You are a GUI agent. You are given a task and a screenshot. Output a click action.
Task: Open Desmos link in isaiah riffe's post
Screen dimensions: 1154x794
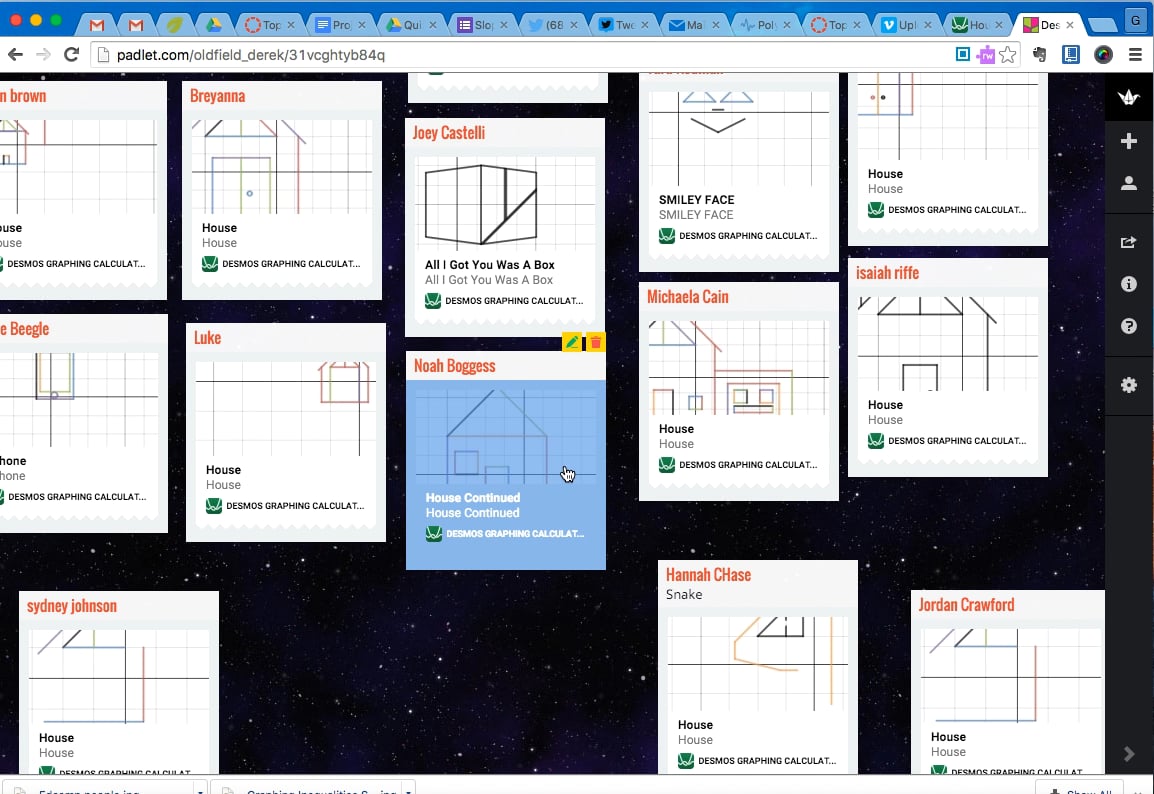(947, 441)
